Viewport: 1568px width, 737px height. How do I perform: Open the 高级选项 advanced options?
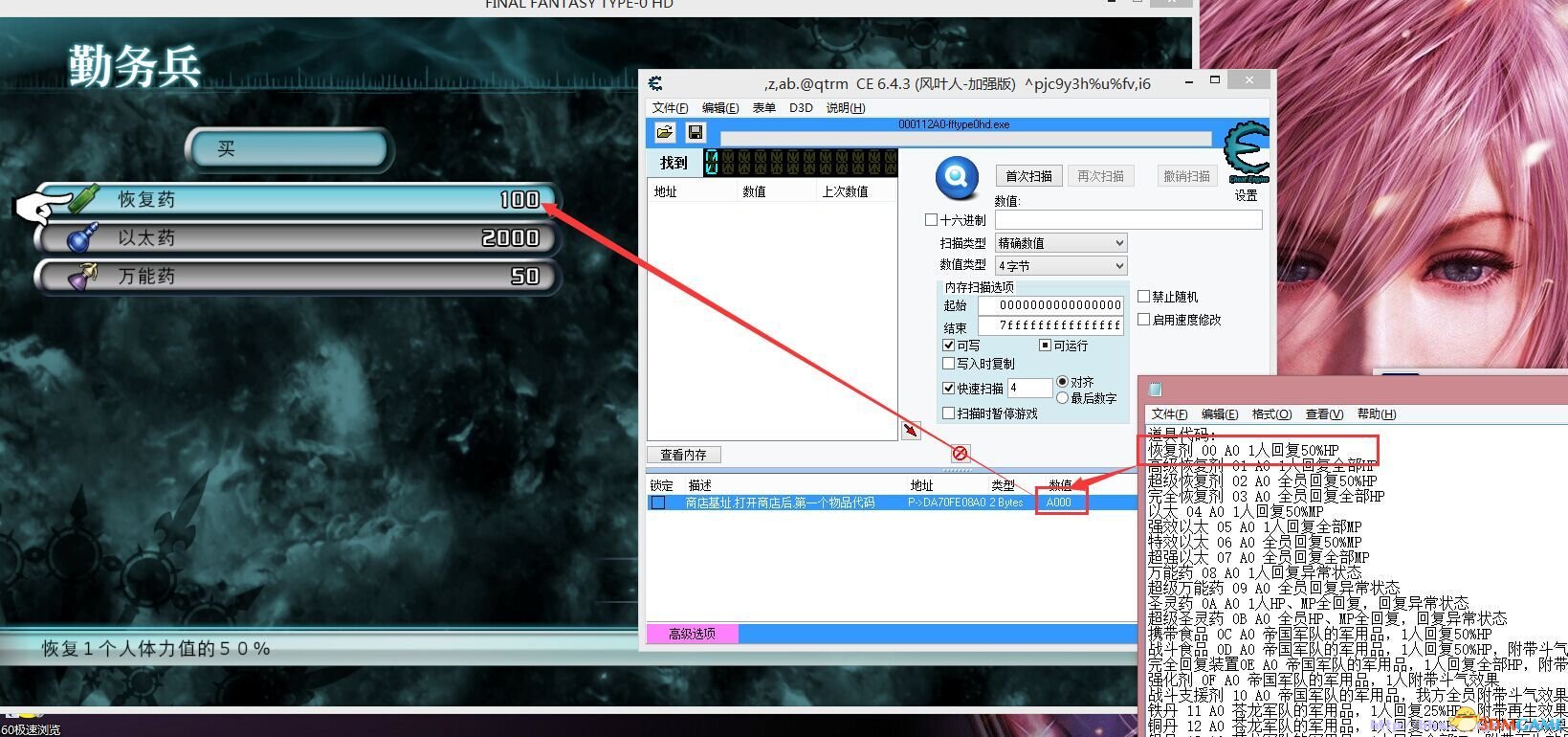(692, 634)
